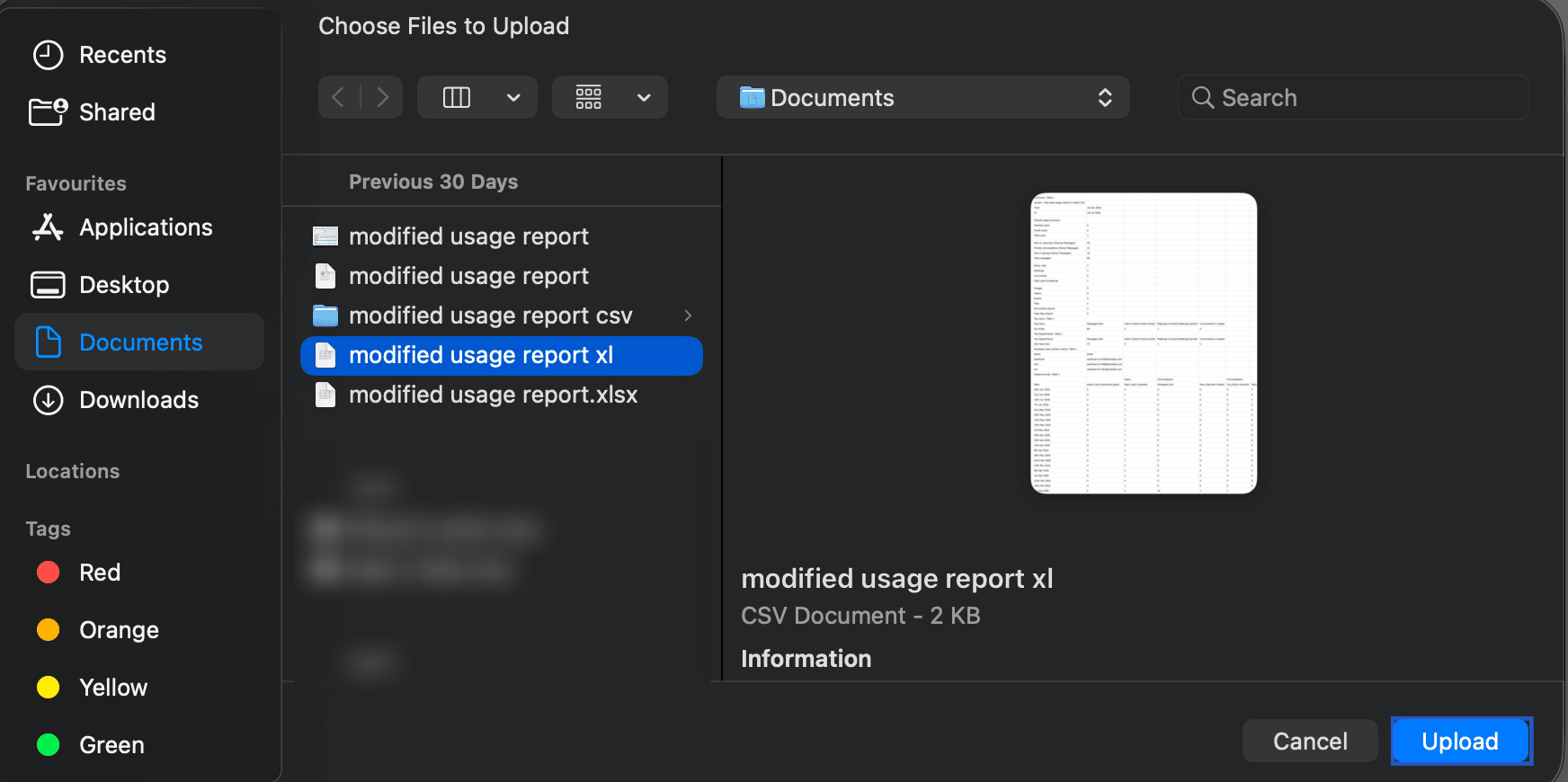The image size is (1568, 782).
Task: Select the Red tag
Action: coord(100,573)
